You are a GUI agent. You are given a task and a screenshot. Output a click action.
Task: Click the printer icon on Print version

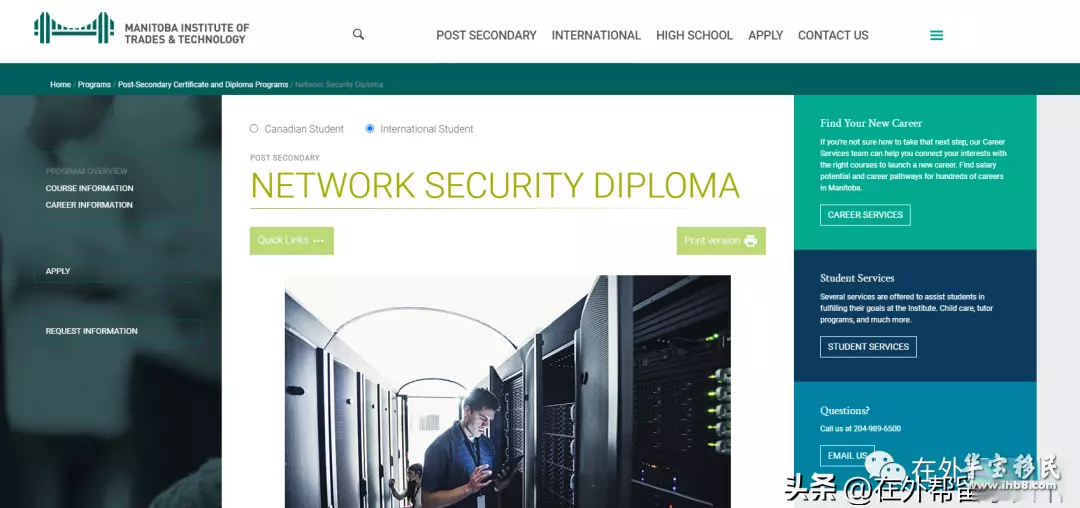click(x=751, y=241)
